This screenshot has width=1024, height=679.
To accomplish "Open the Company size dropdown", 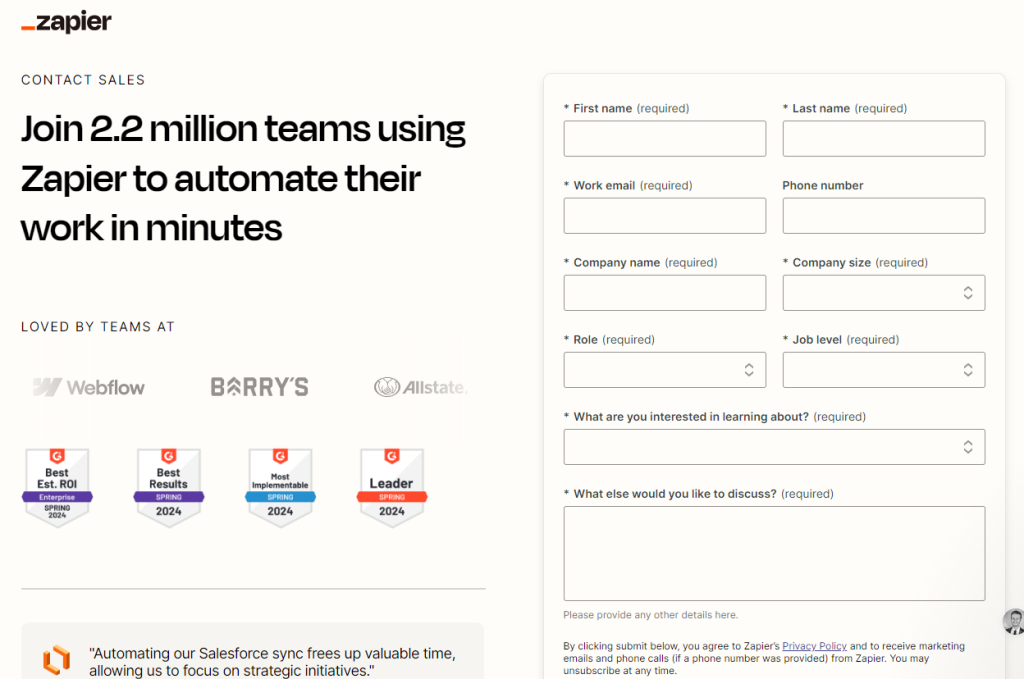I will 883,293.
